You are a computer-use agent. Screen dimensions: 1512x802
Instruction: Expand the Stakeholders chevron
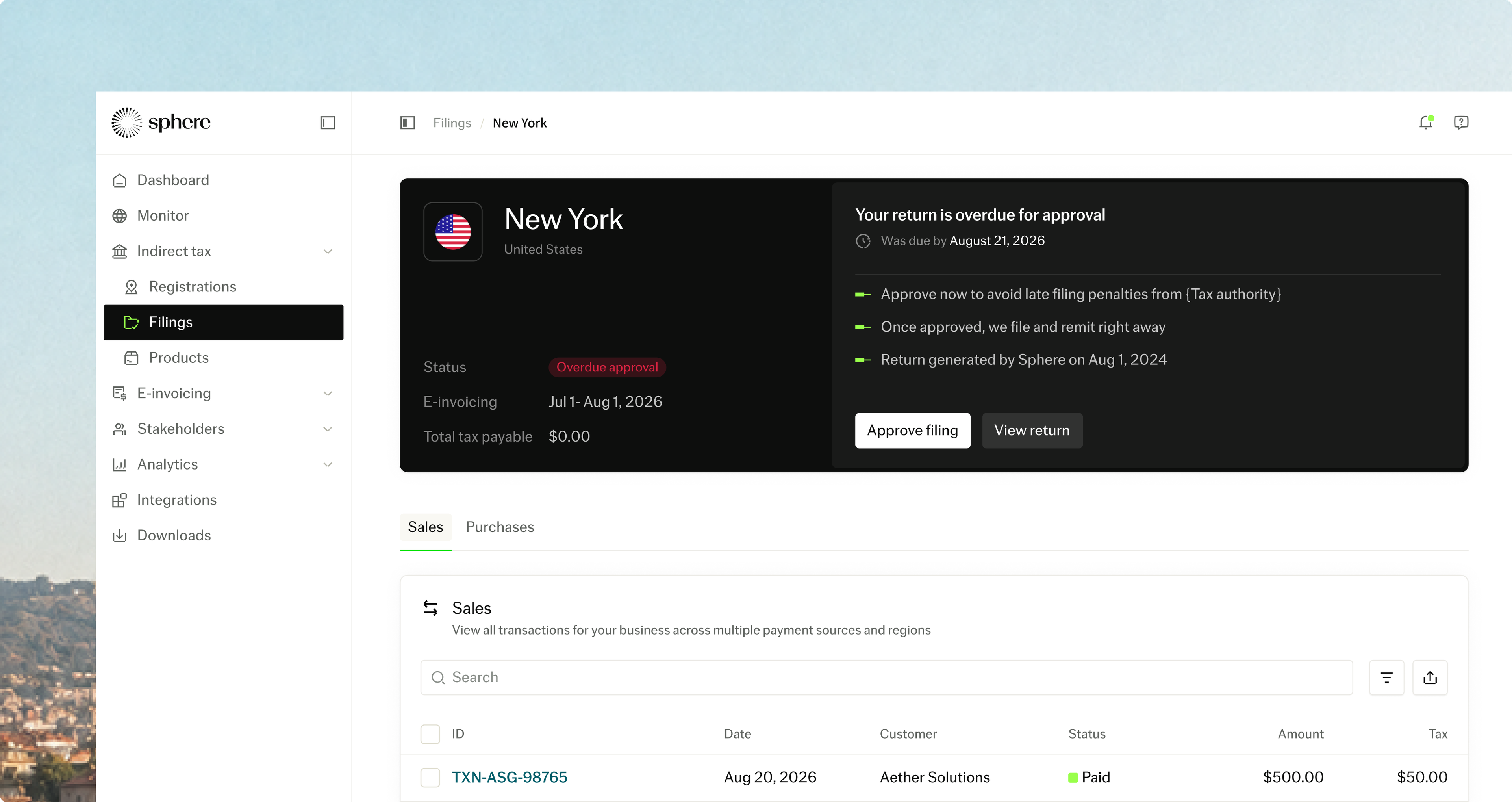(328, 429)
